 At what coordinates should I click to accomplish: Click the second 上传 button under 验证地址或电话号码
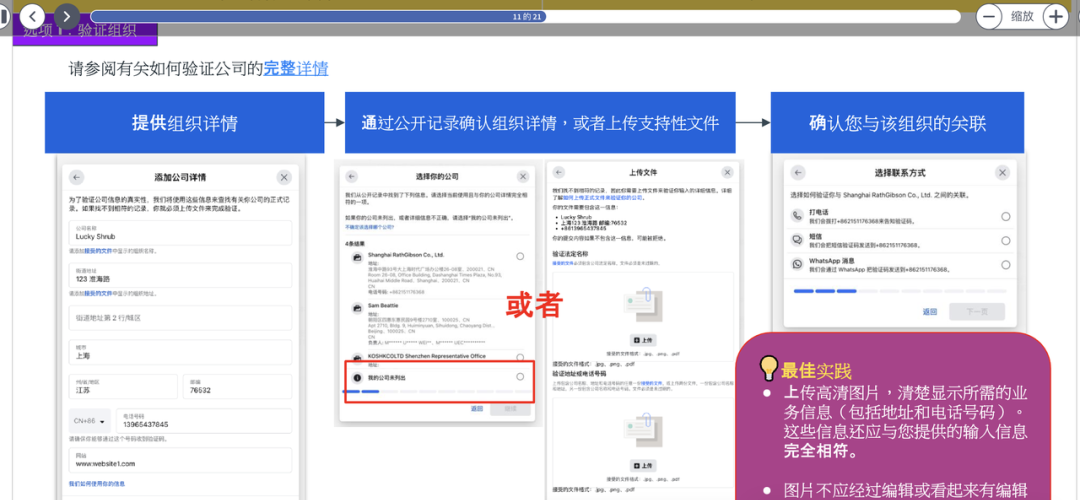click(x=643, y=465)
